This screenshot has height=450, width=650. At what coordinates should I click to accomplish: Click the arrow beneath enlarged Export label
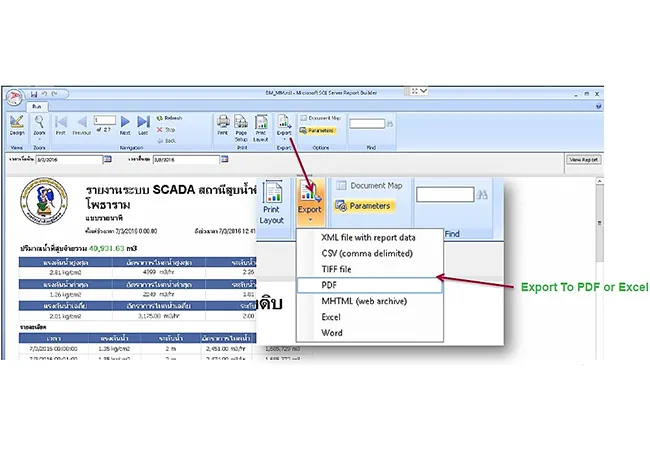point(310,220)
